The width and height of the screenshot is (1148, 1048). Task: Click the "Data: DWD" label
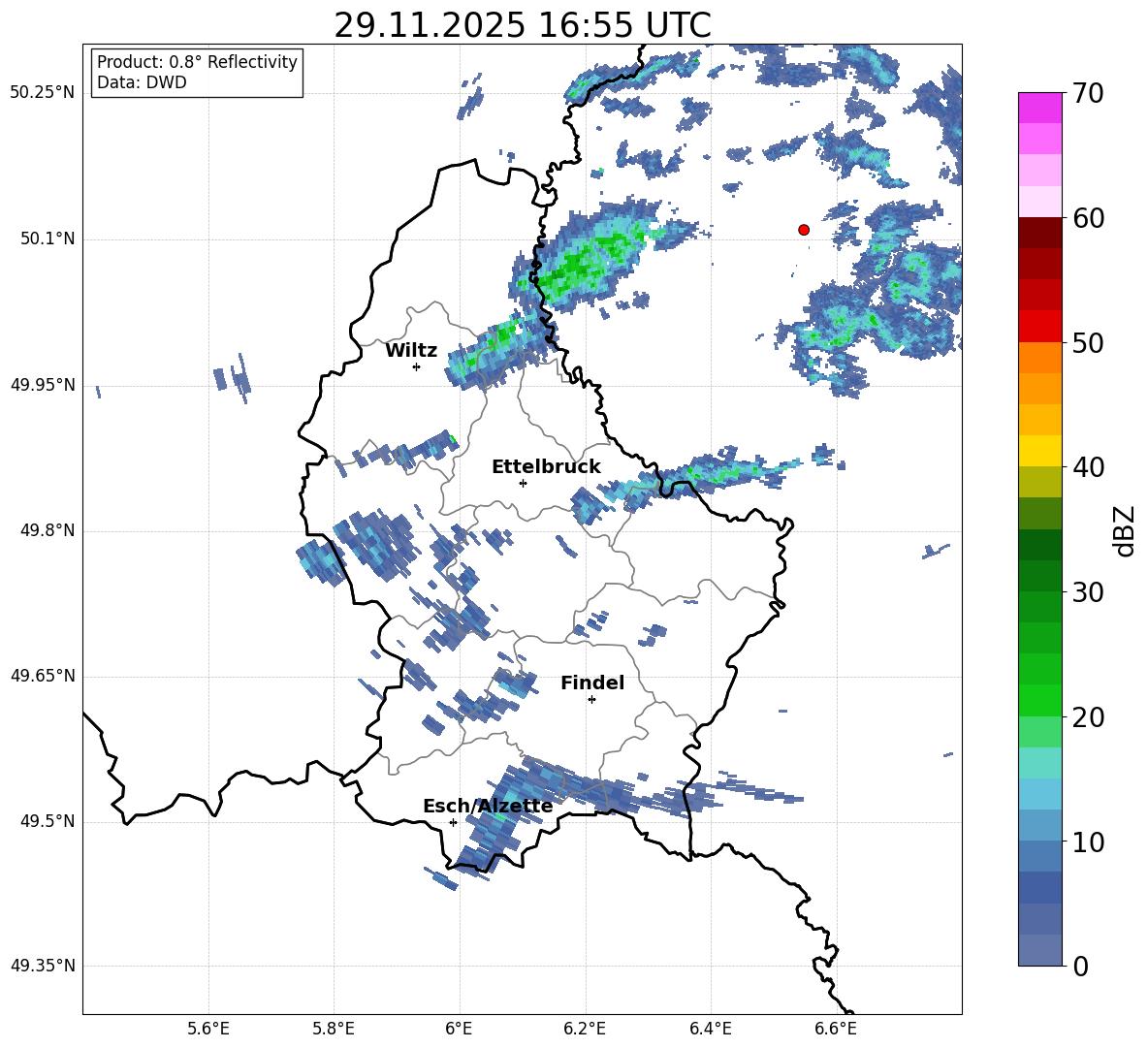pyautogui.click(x=142, y=82)
